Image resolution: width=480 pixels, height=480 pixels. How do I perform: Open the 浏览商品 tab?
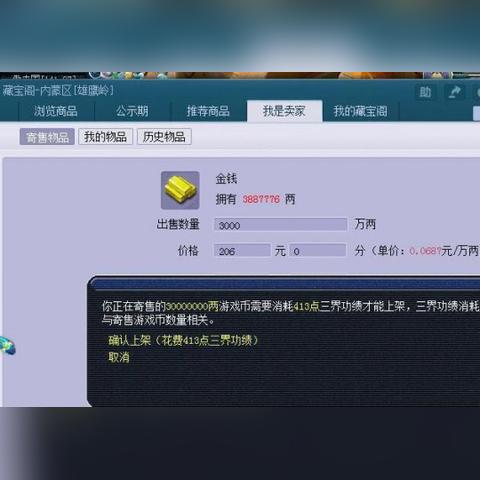click(x=56, y=111)
